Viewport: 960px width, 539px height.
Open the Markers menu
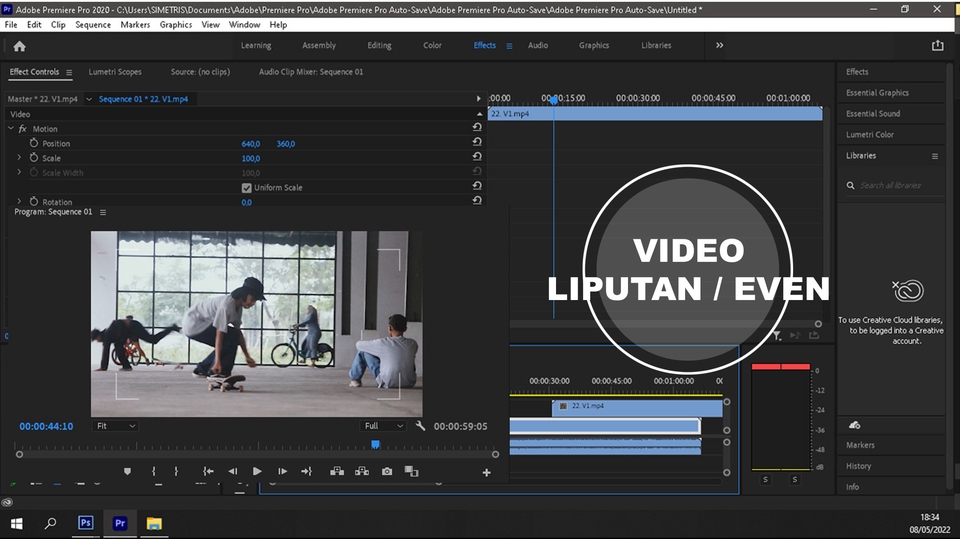tap(135, 24)
